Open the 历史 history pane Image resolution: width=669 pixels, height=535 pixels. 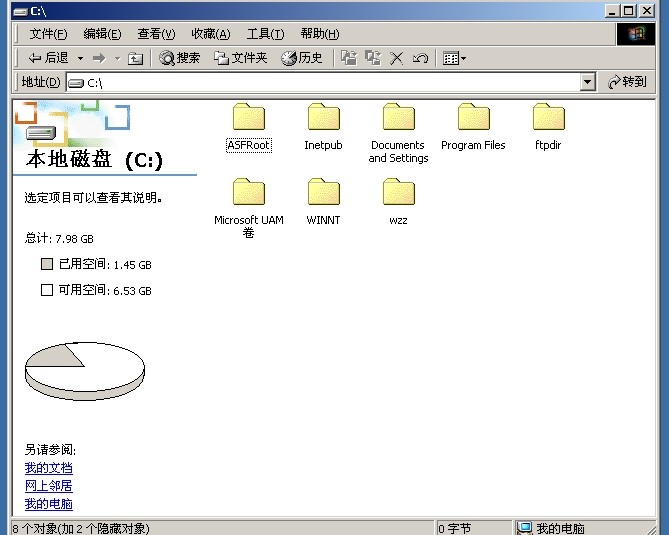click(x=302, y=58)
